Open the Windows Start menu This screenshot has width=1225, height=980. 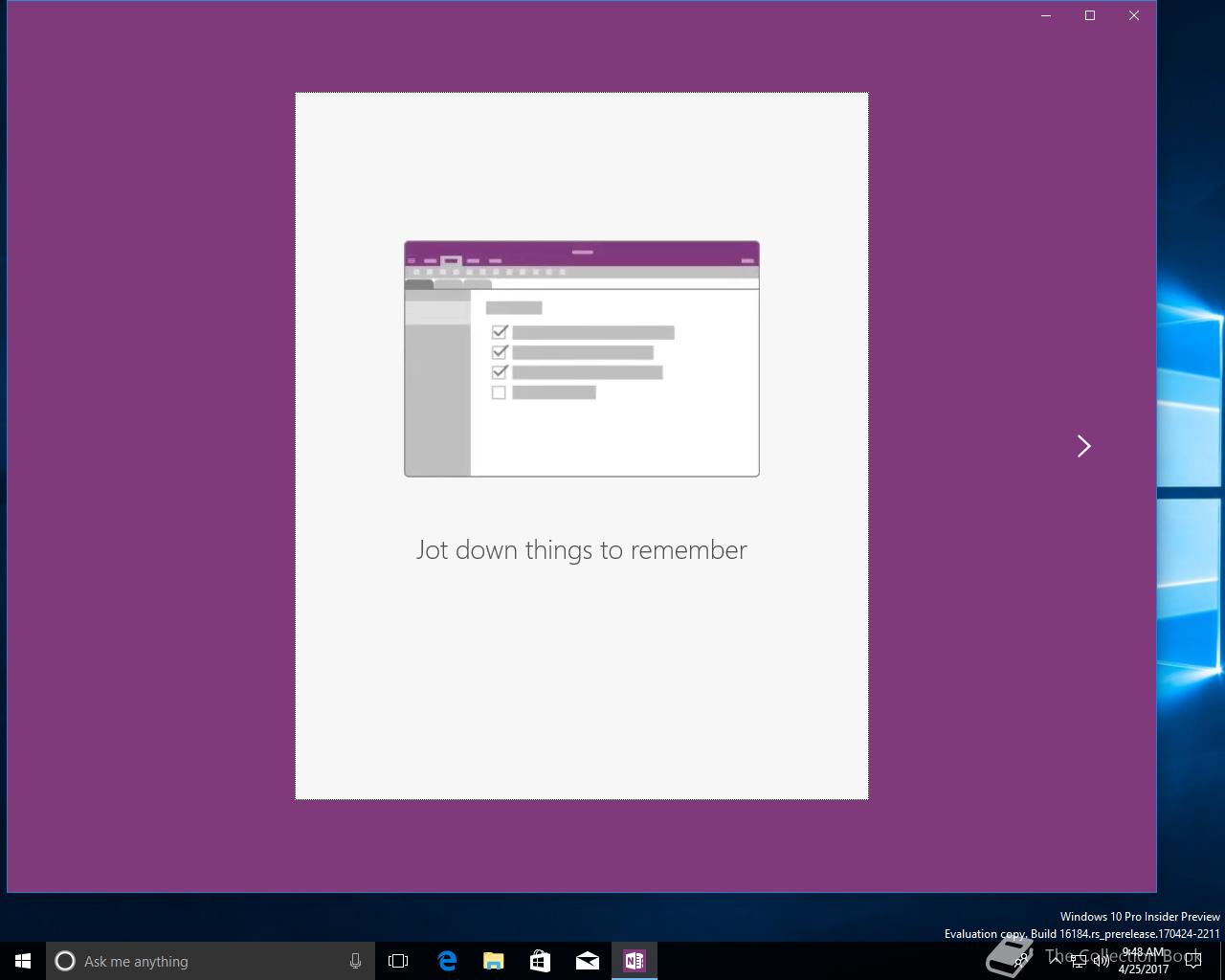(x=23, y=961)
